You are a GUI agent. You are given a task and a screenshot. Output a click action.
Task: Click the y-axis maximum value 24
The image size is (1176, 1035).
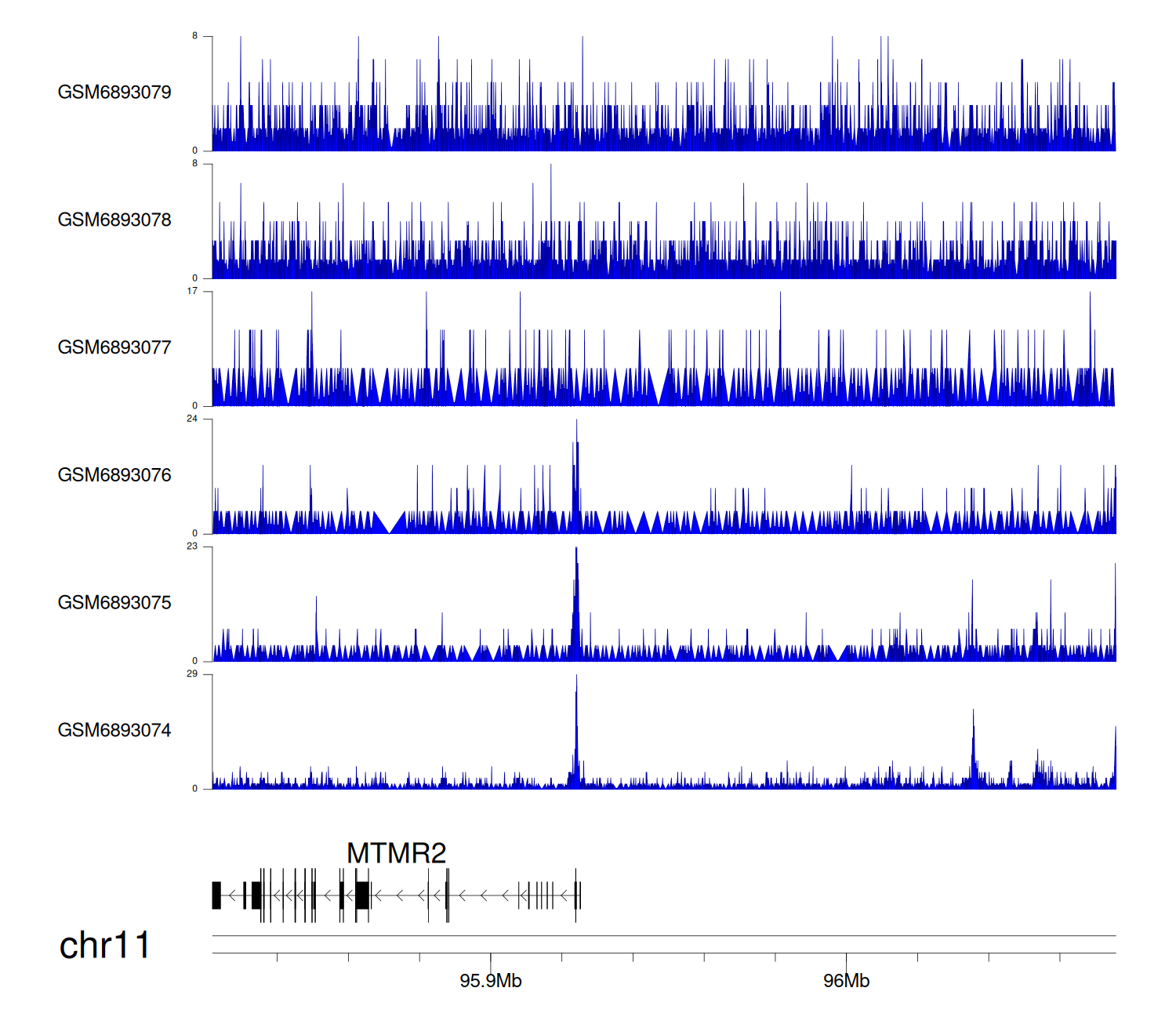(x=192, y=419)
